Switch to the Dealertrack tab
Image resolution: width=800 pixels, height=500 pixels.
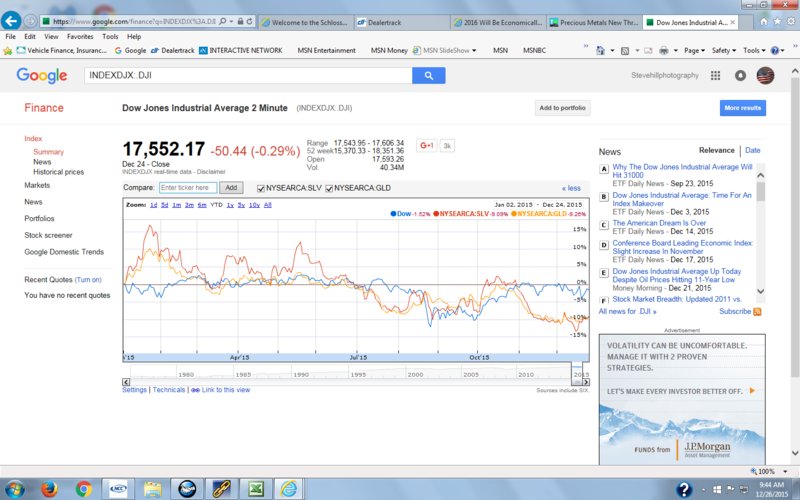click(x=402, y=22)
